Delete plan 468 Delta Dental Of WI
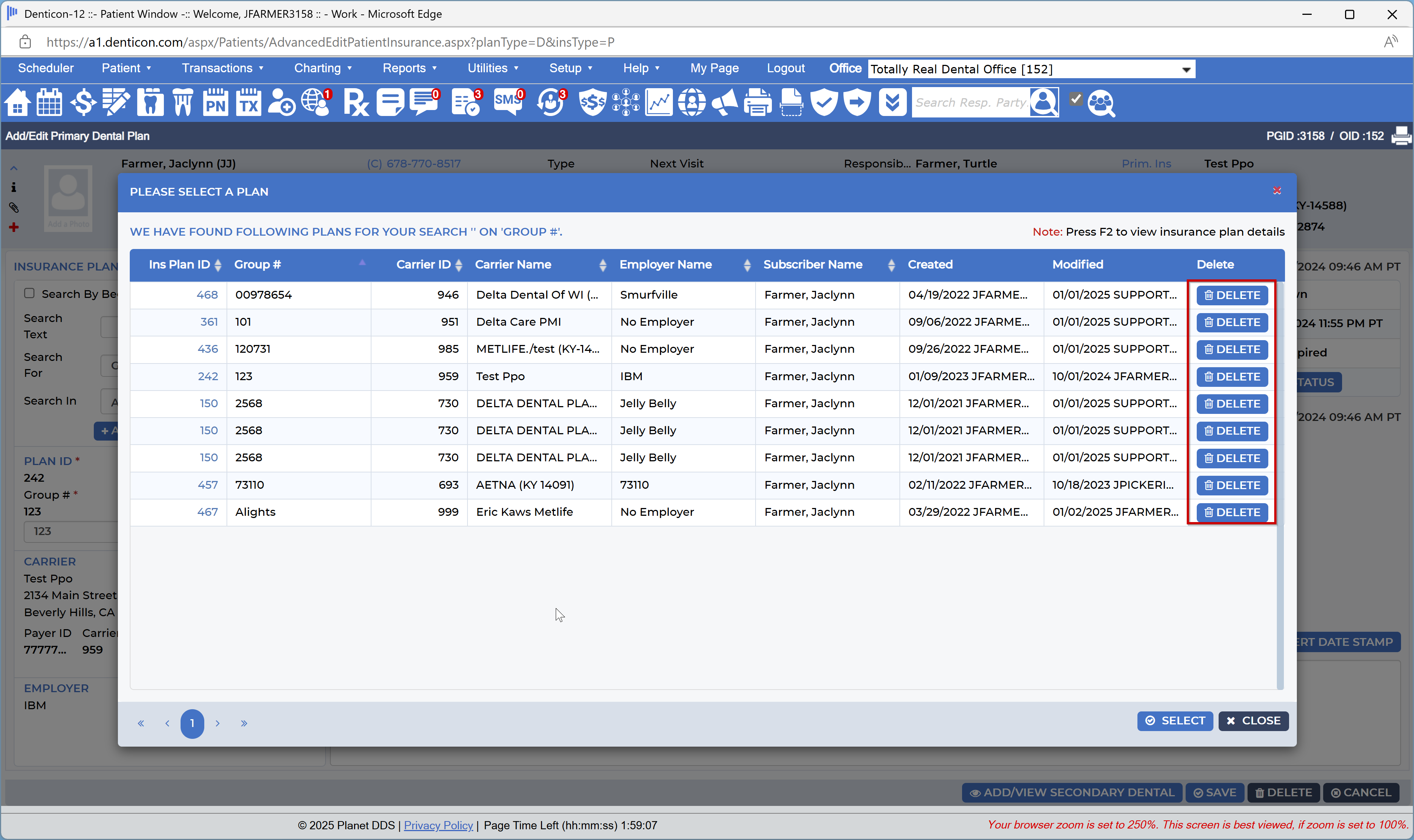 pyautogui.click(x=1232, y=295)
